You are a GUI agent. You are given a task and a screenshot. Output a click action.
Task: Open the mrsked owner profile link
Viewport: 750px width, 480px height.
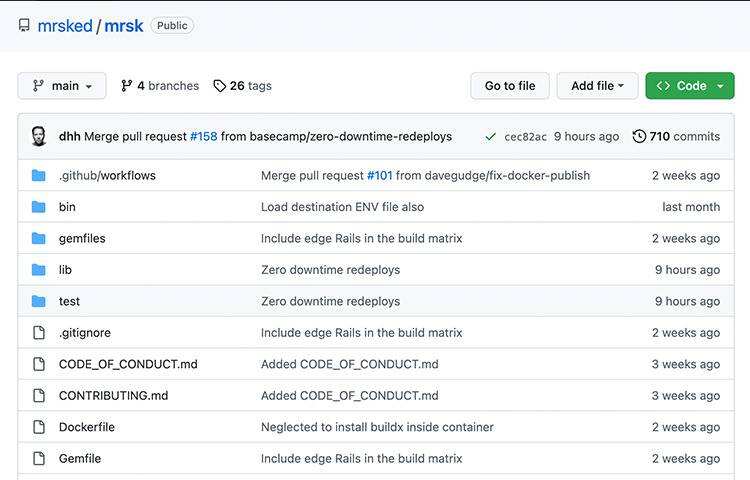[64, 26]
